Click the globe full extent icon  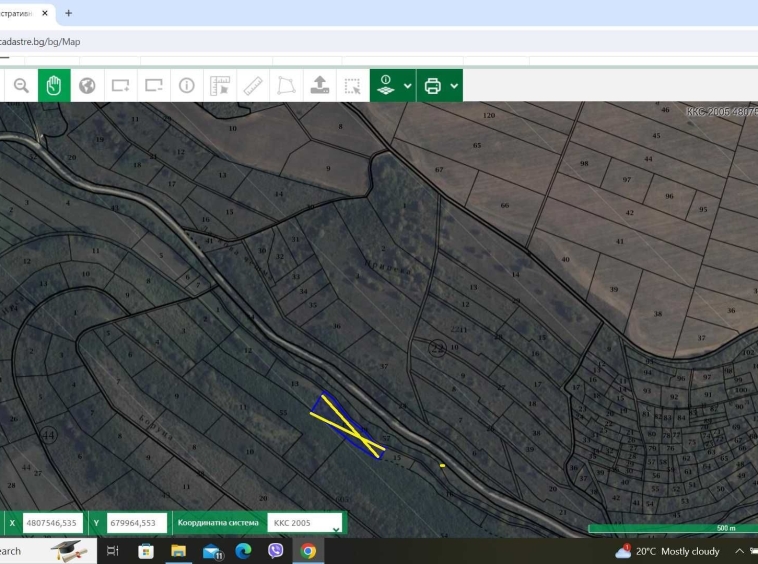87,86
